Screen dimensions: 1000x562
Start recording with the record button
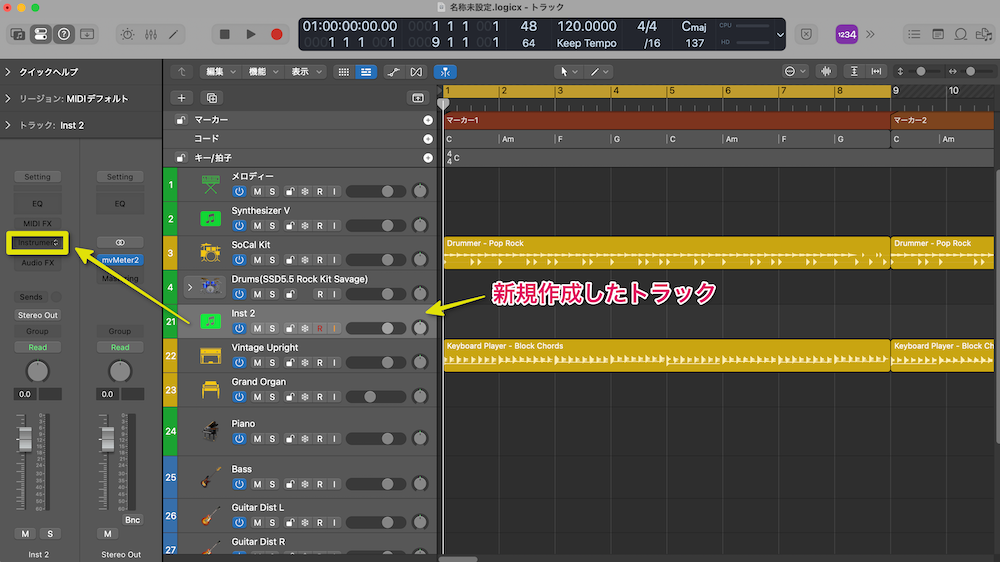[x=277, y=34]
